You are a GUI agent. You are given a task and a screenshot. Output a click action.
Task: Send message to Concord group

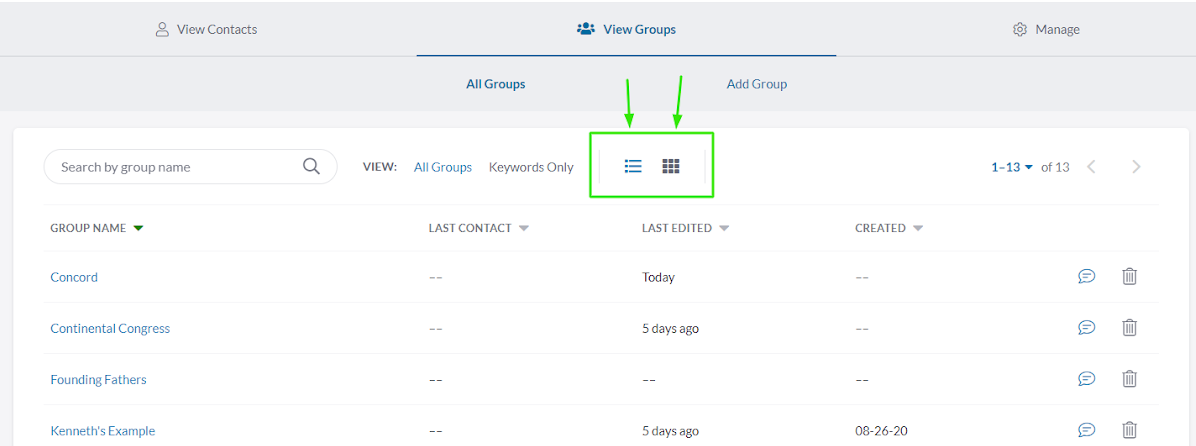(1086, 277)
